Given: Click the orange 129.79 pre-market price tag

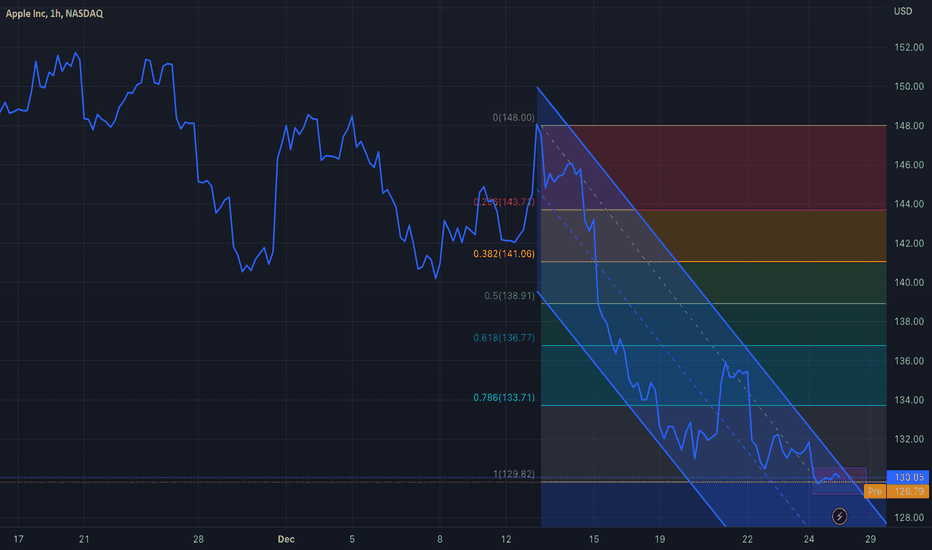Looking at the screenshot, I should pos(908,491).
